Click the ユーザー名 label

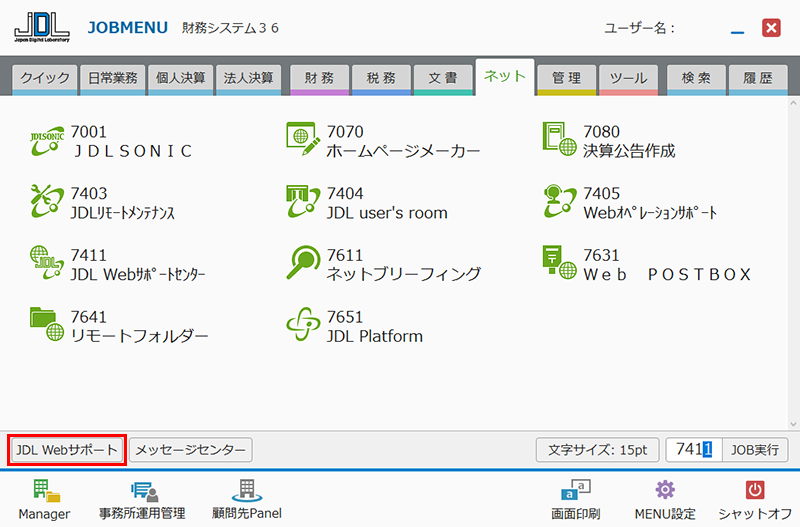[640, 28]
